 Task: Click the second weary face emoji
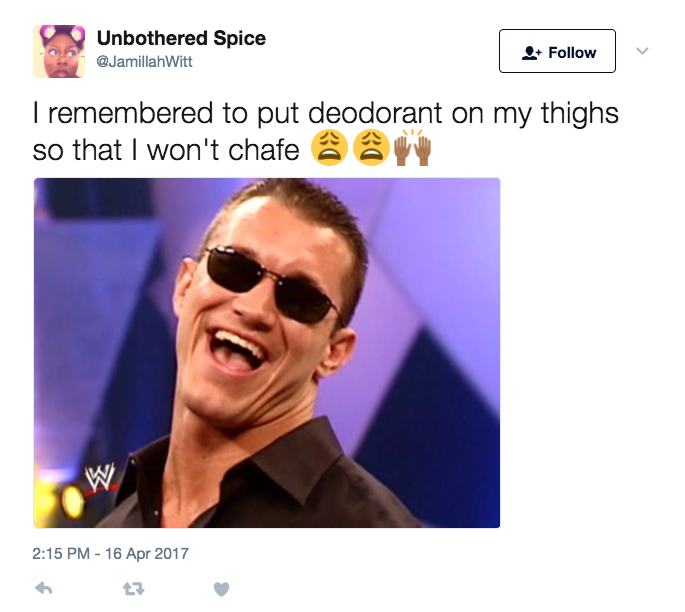click(371, 148)
